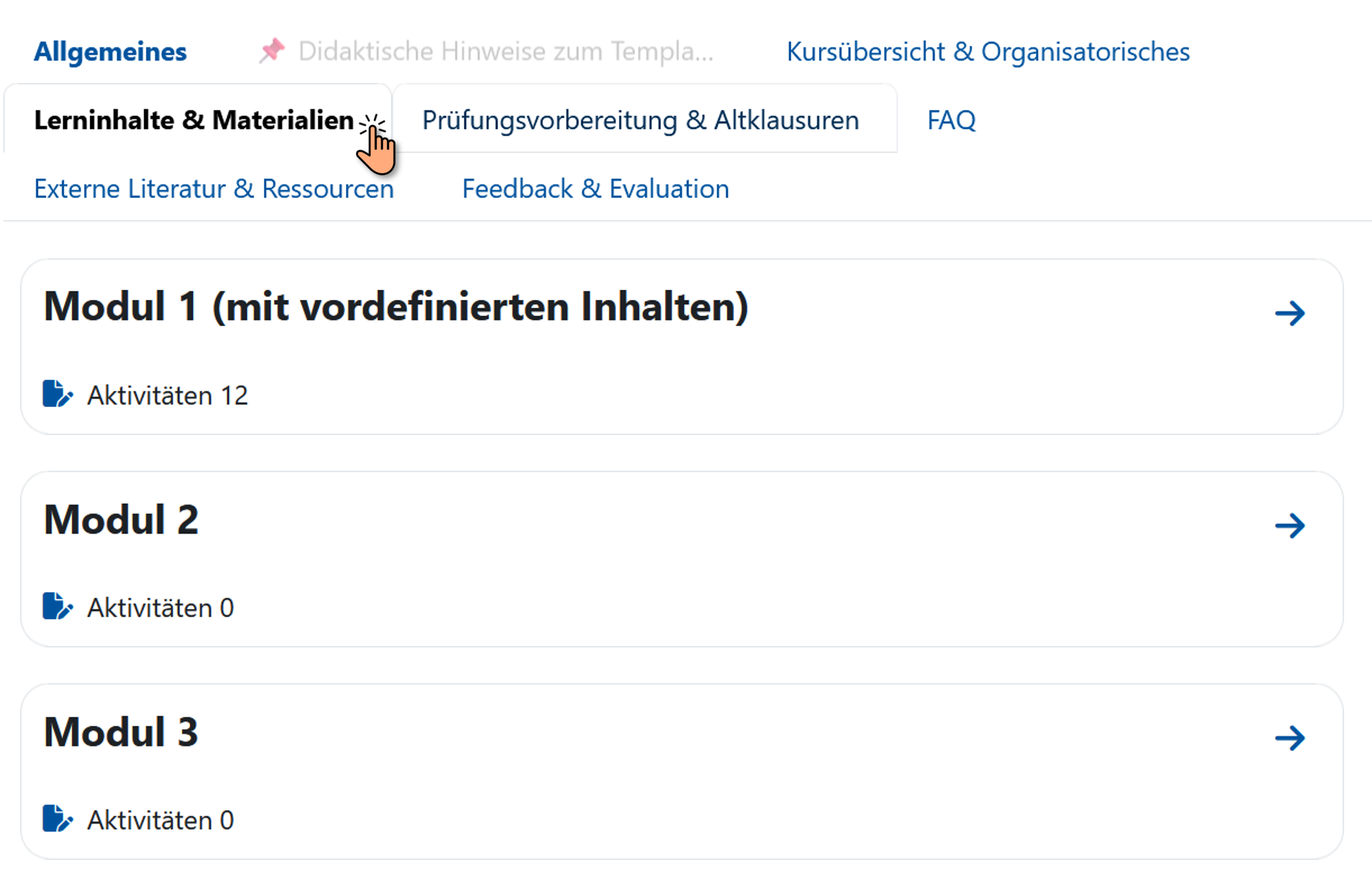Open Modul 2 via its arrow icon
The width and height of the screenshot is (1372, 871).
point(1289,526)
